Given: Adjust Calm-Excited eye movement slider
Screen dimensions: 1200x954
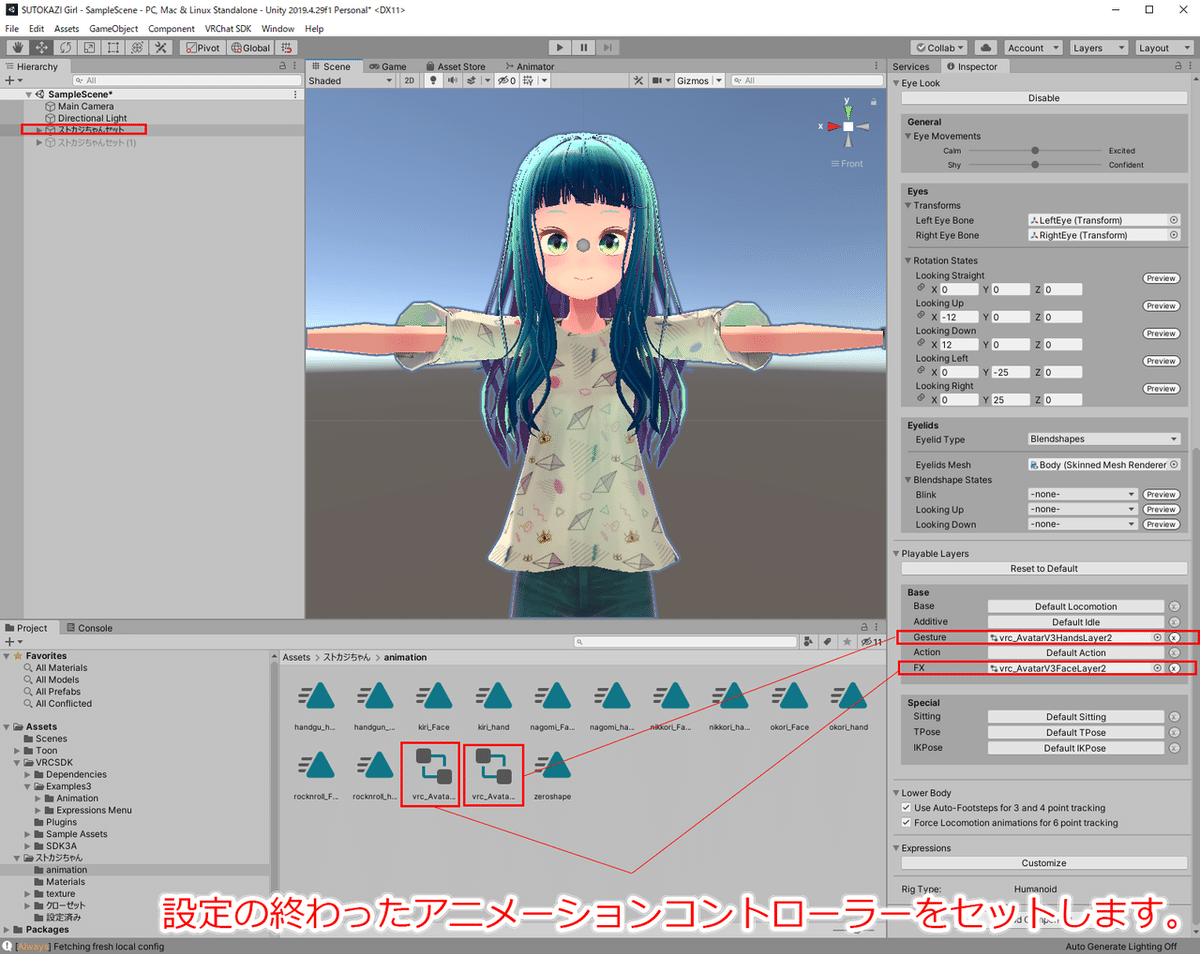Looking at the screenshot, I should [x=1035, y=150].
